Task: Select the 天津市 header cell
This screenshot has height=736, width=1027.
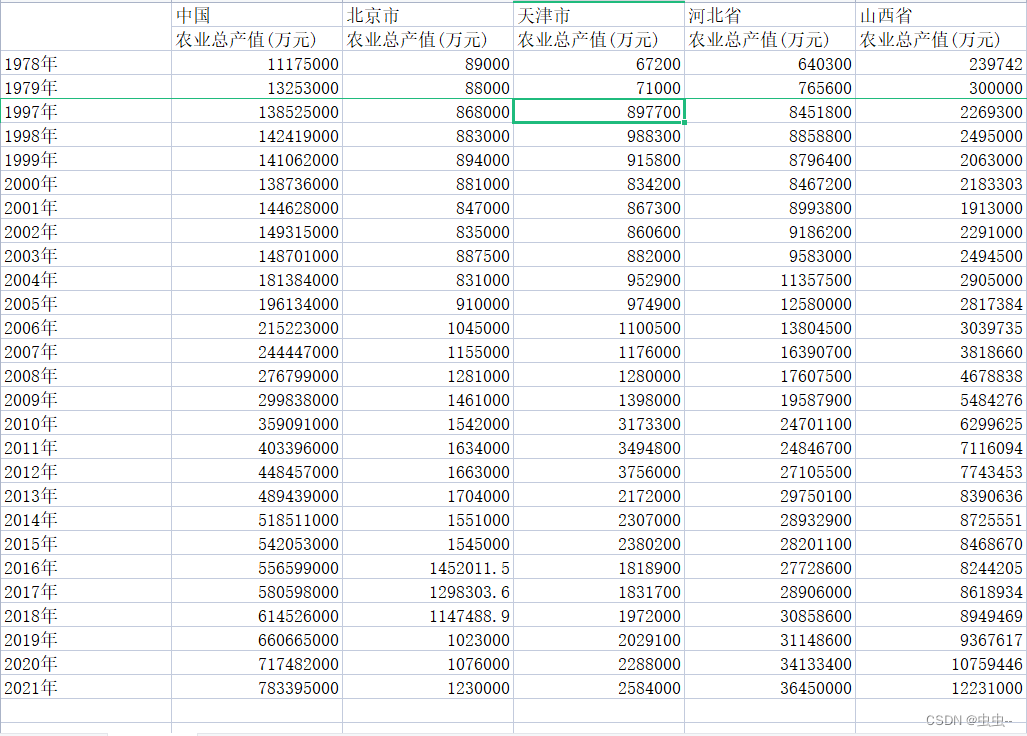Action: pyautogui.click(x=599, y=15)
